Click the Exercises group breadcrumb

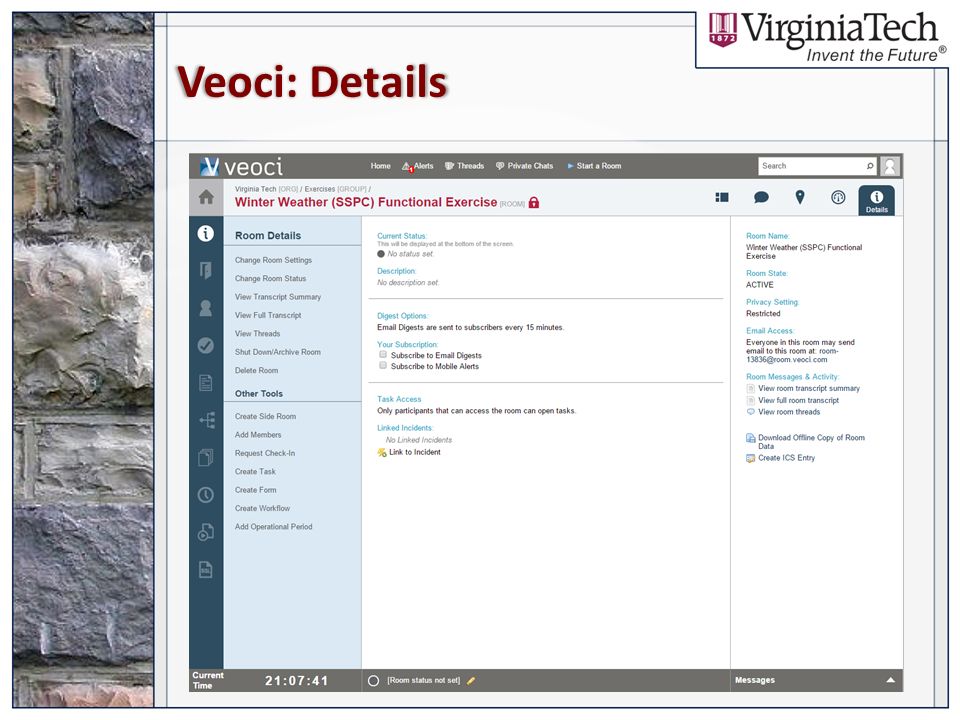[x=320, y=189]
